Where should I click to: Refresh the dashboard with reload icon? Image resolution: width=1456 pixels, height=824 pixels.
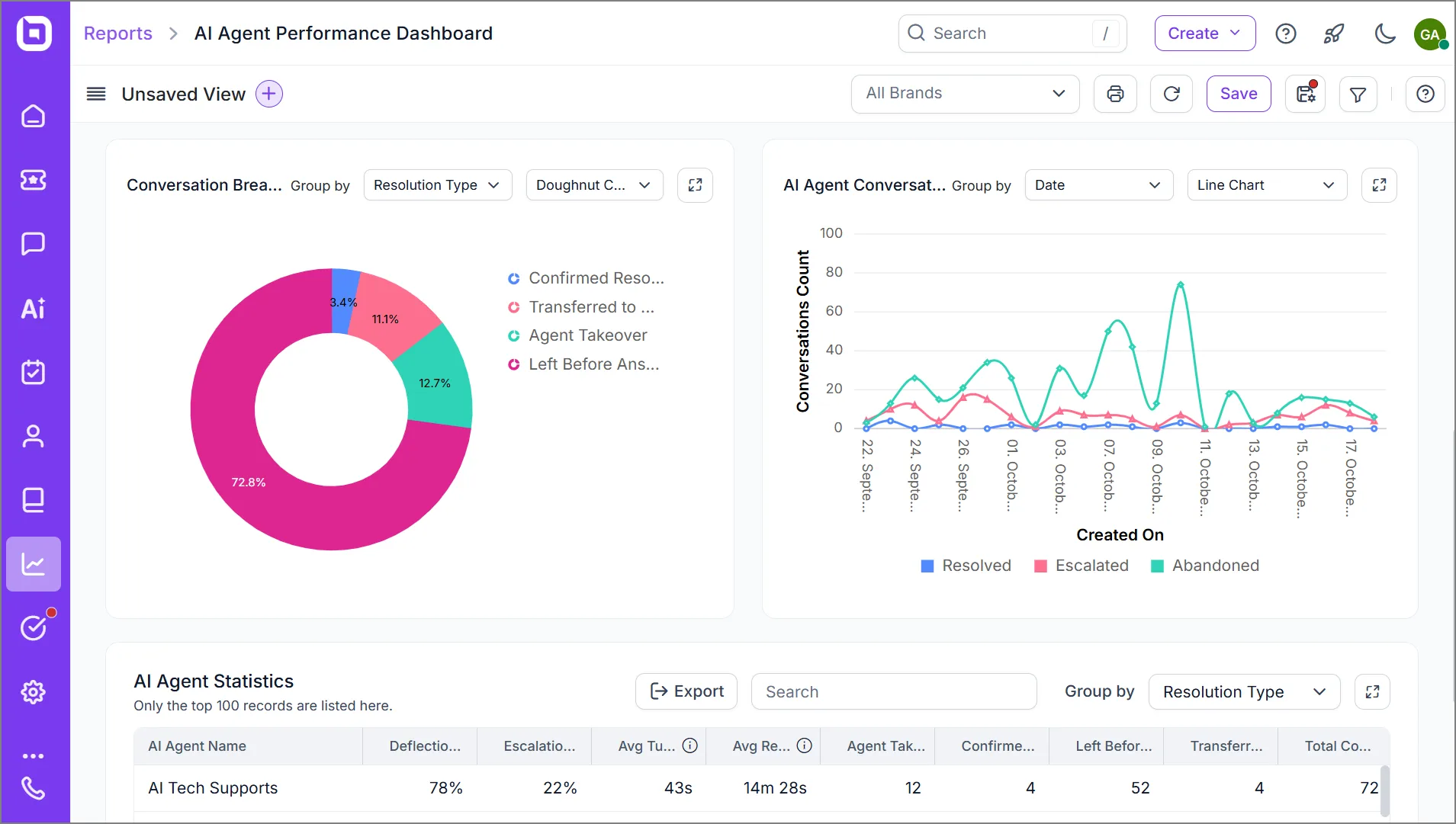click(1172, 94)
